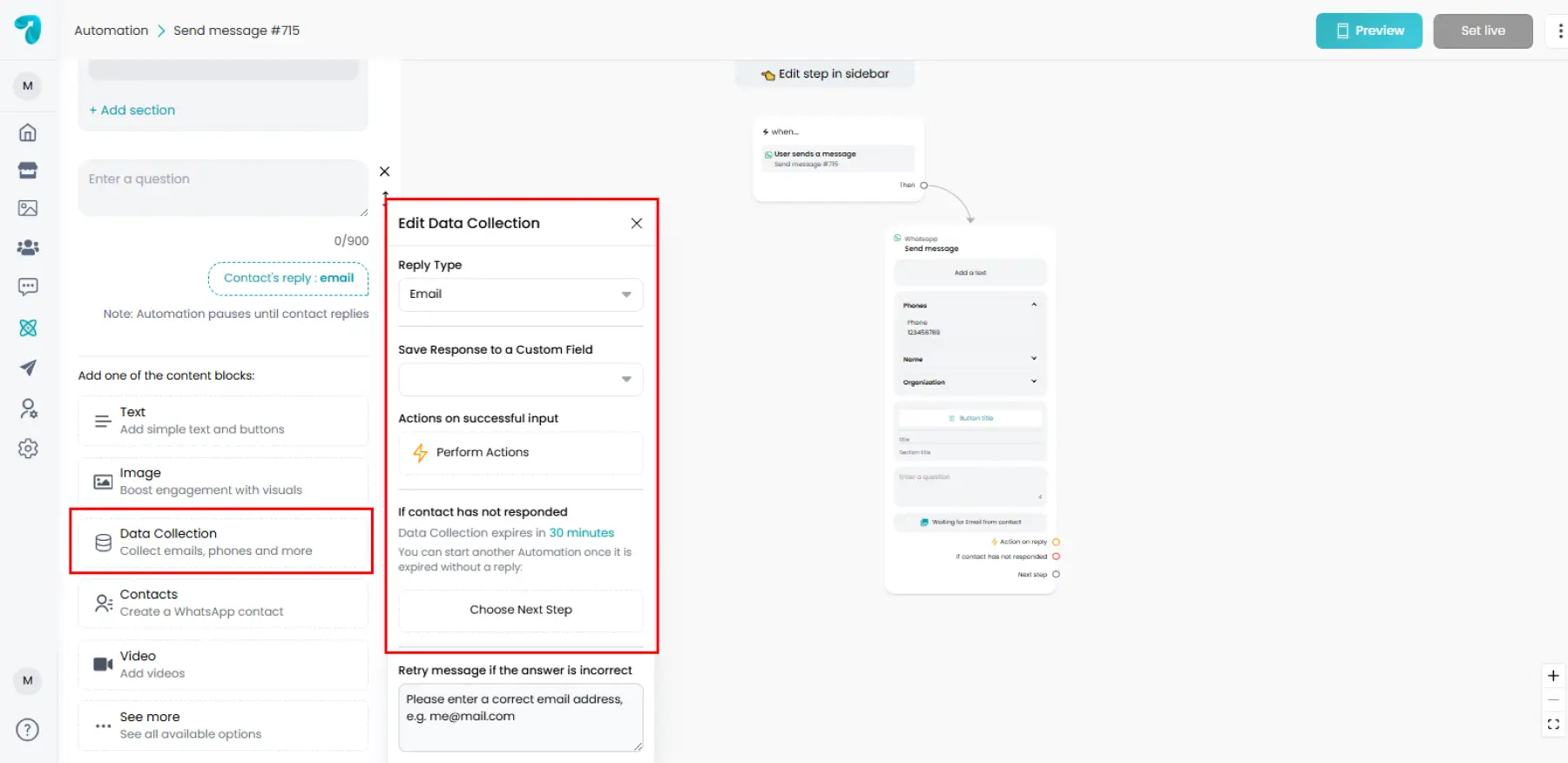1568x763 pixels.
Task: Click the Enter a question text field
Action: [x=222, y=187]
